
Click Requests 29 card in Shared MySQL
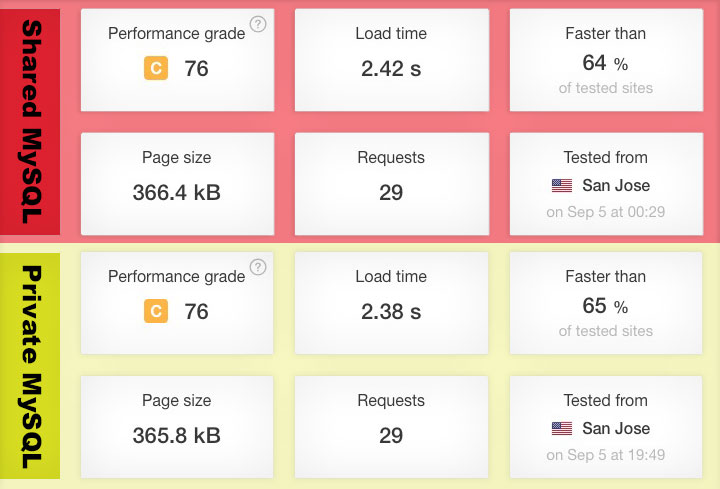coord(392,184)
